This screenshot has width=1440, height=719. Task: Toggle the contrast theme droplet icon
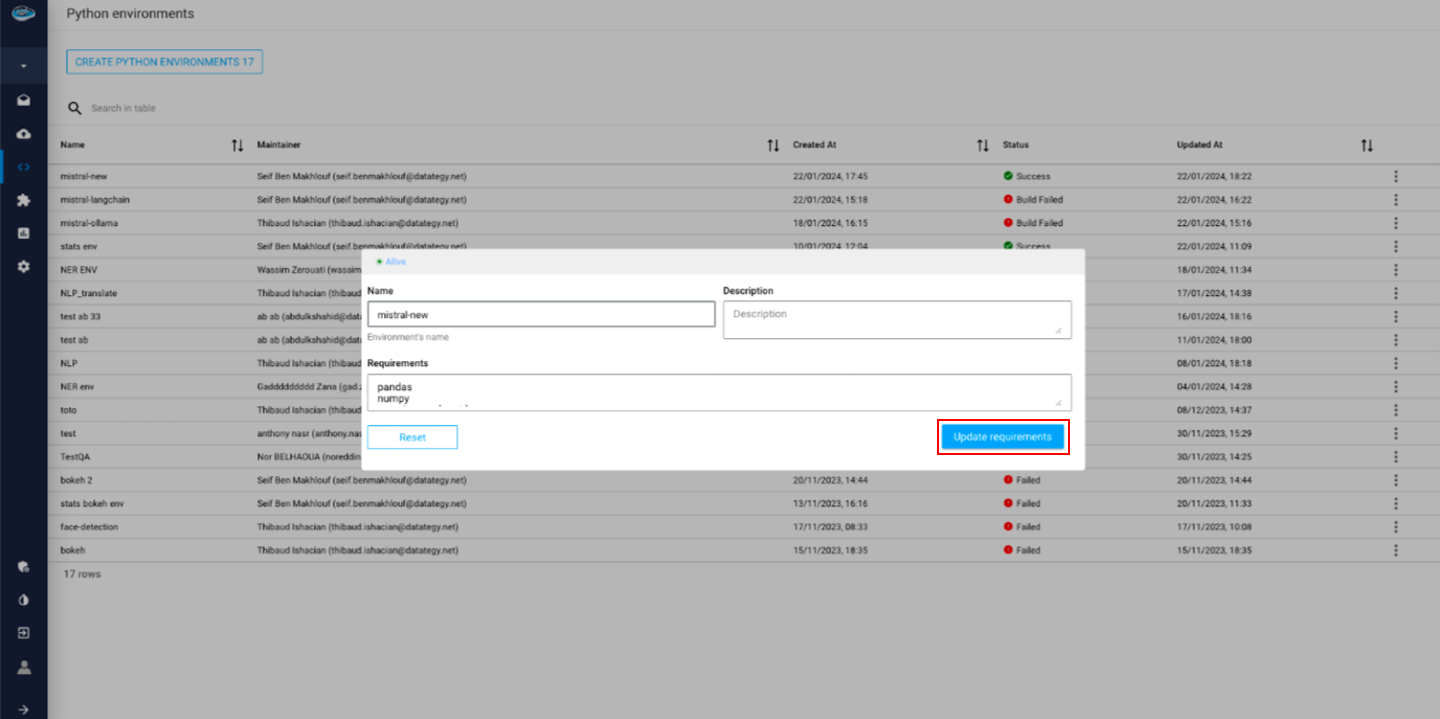click(x=24, y=600)
